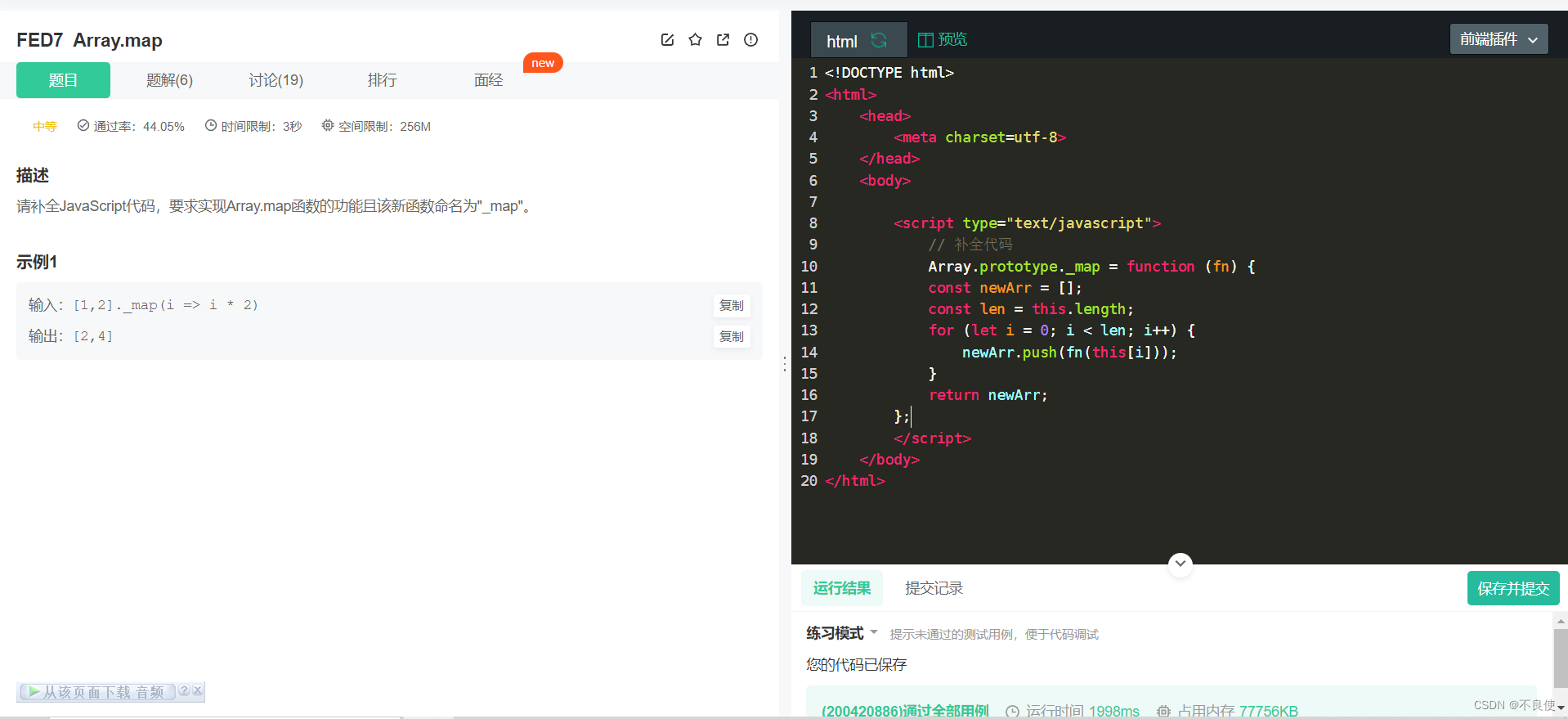Open the 前端插件 dropdown
The image size is (1568, 719).
click(1499, 39)
